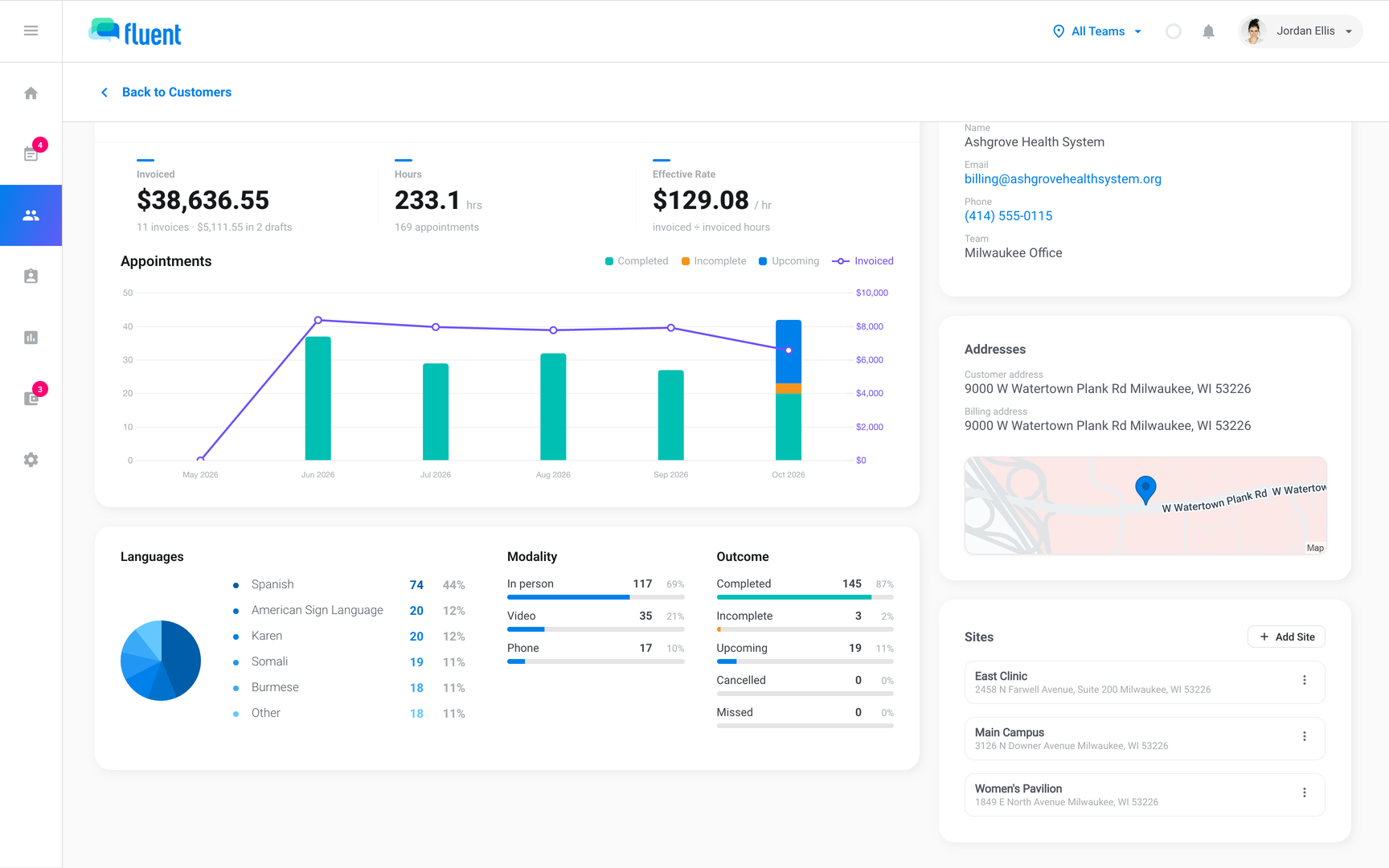The image size is (1389, 868).
Task: Click the In person progress bar
Action: [x=596, y=597]
